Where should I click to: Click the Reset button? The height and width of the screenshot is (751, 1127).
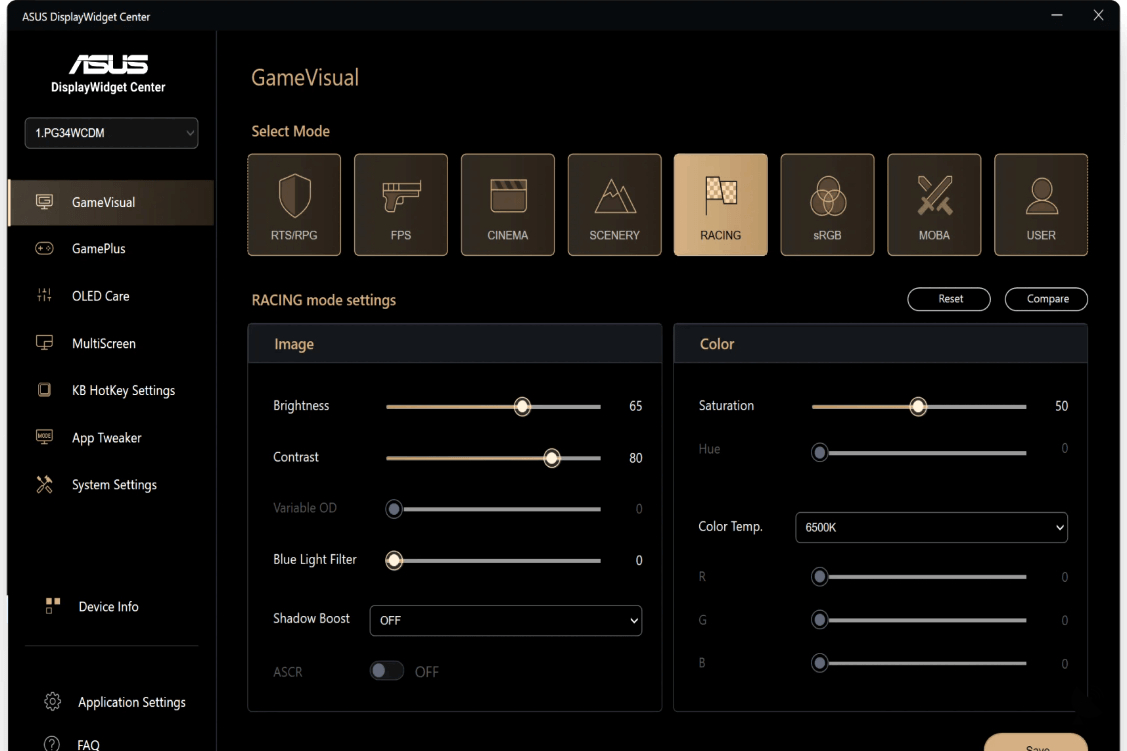click(x=949, y=299)
